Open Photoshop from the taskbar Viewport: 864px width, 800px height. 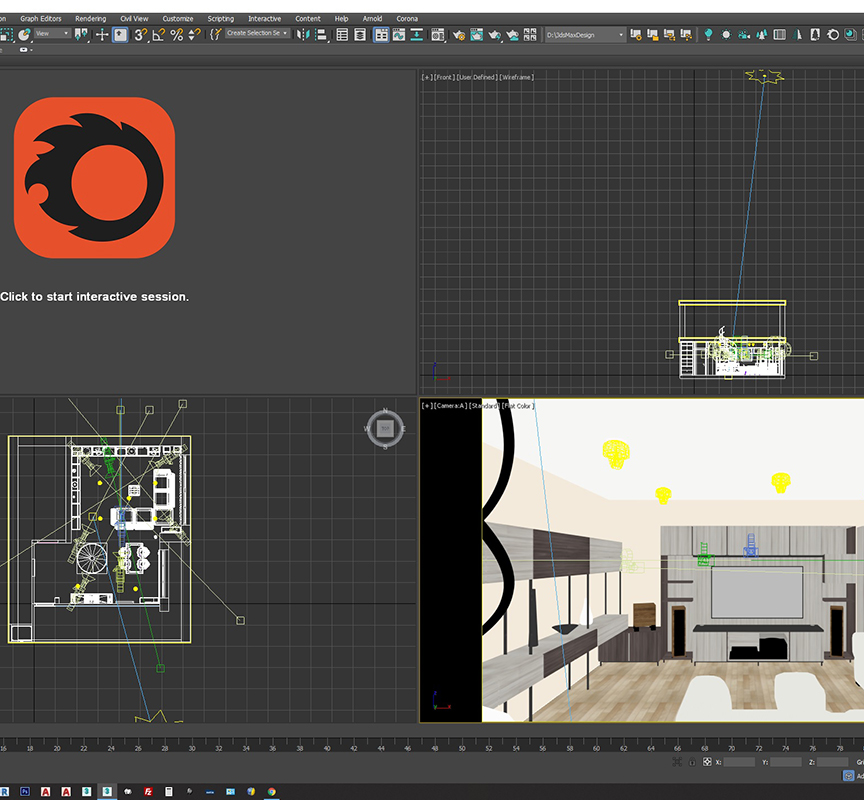coord(25,791)
